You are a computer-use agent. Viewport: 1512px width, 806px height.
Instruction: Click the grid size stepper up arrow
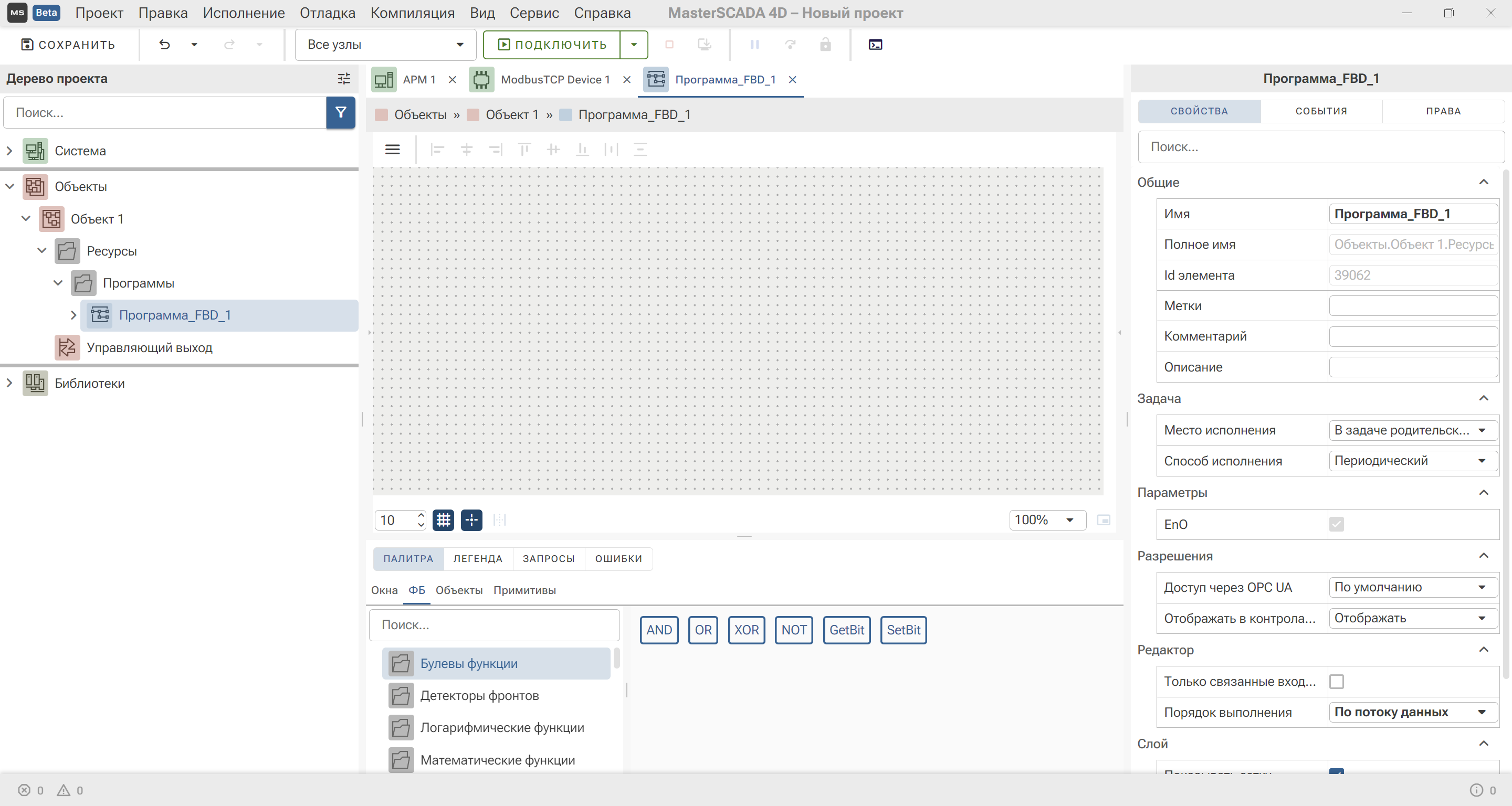click(421, 515)
